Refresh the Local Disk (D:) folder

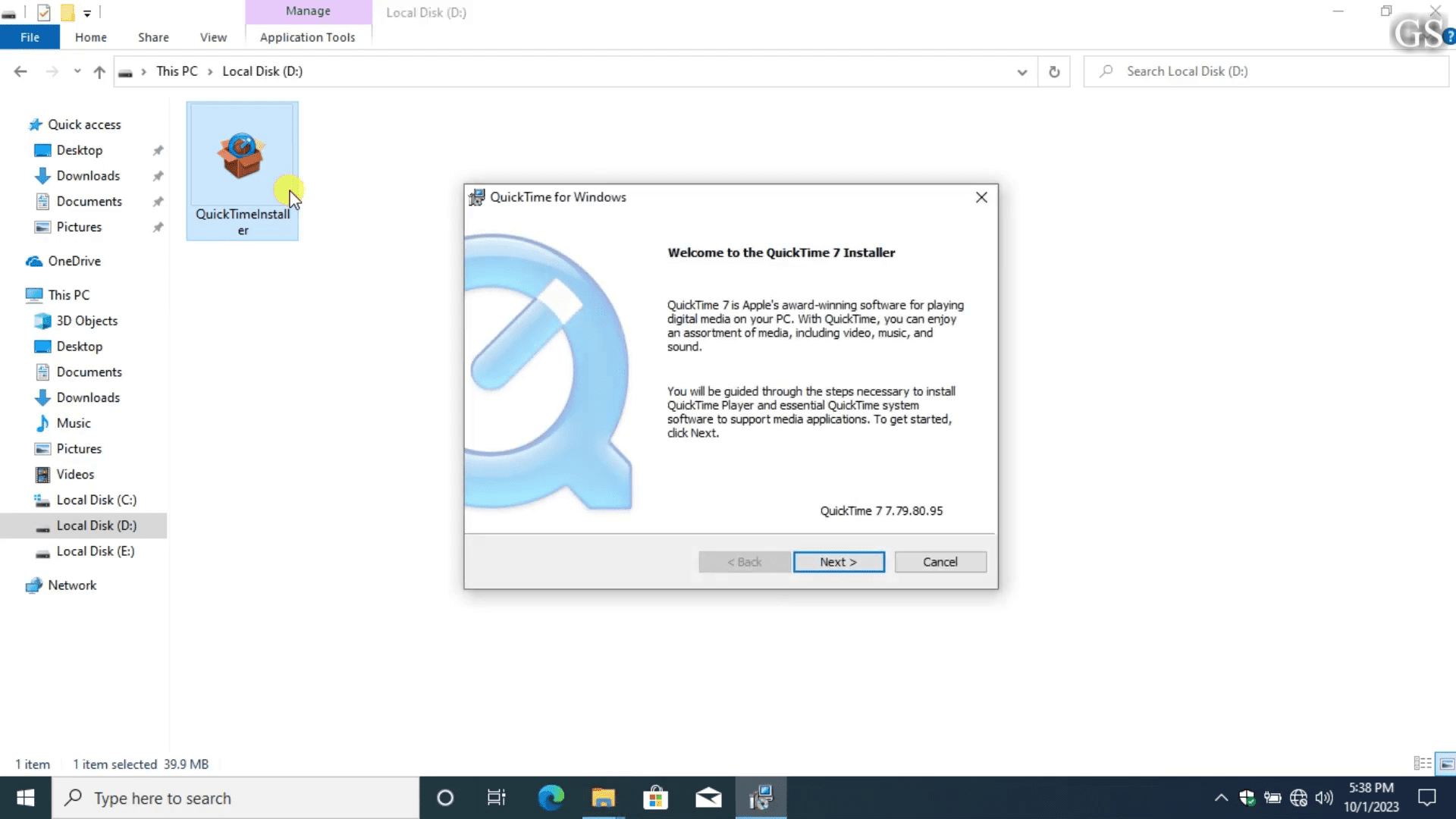[1054, 72]
